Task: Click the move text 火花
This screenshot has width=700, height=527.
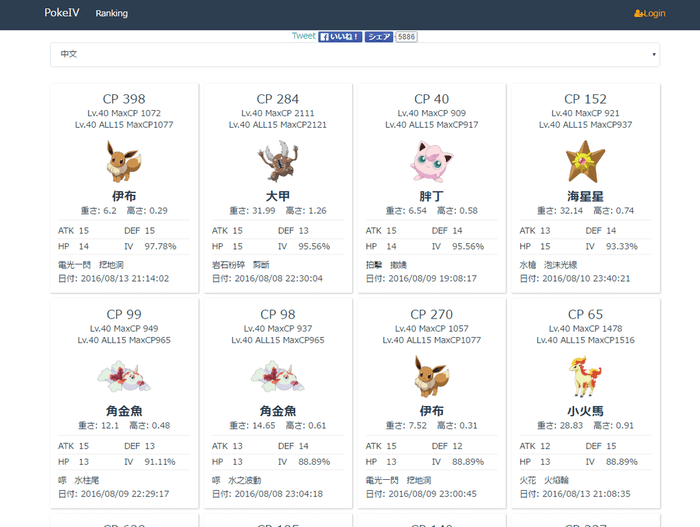Action: click(528, 481)
